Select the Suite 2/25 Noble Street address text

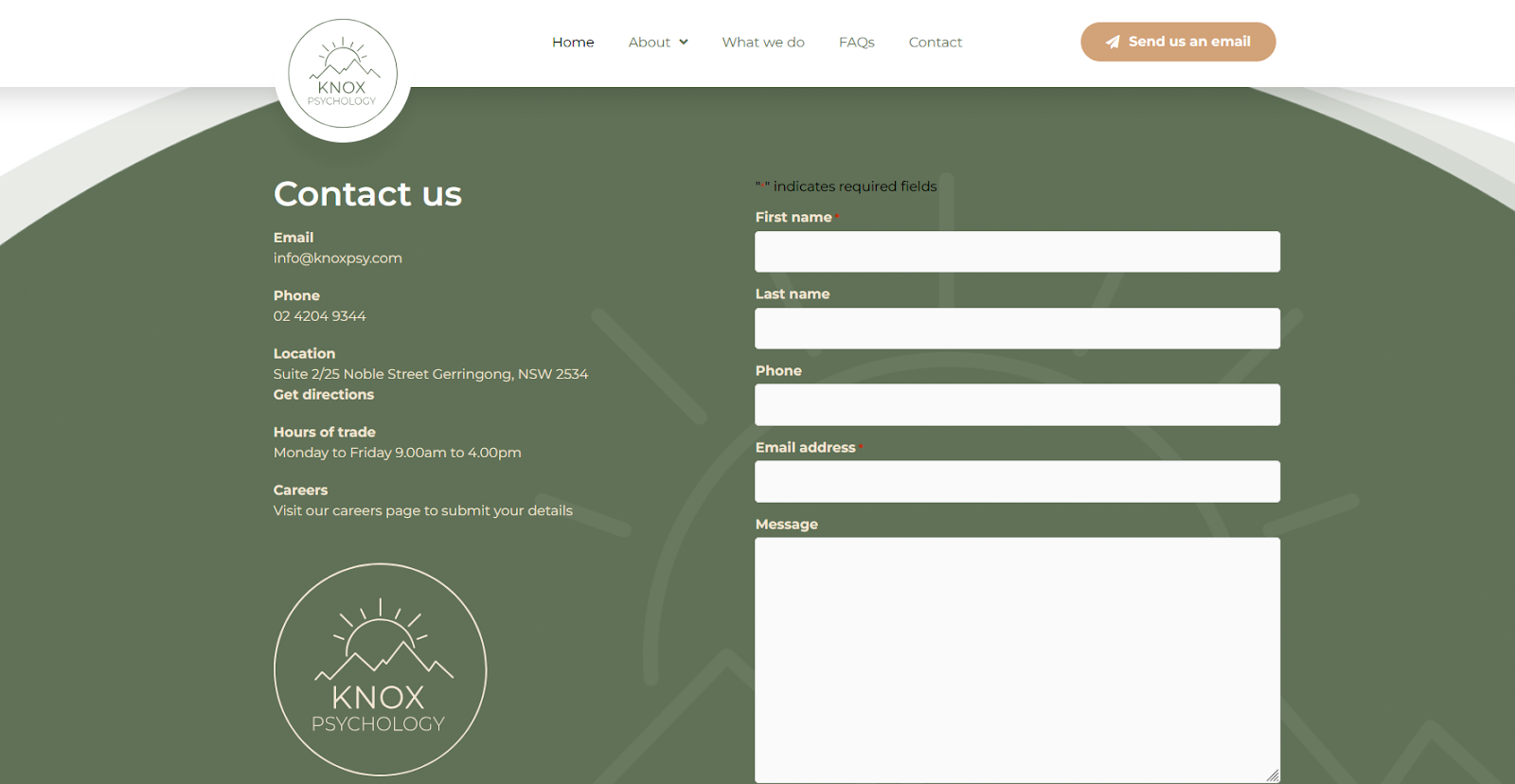pyautogui.click(x=431, y=374)
